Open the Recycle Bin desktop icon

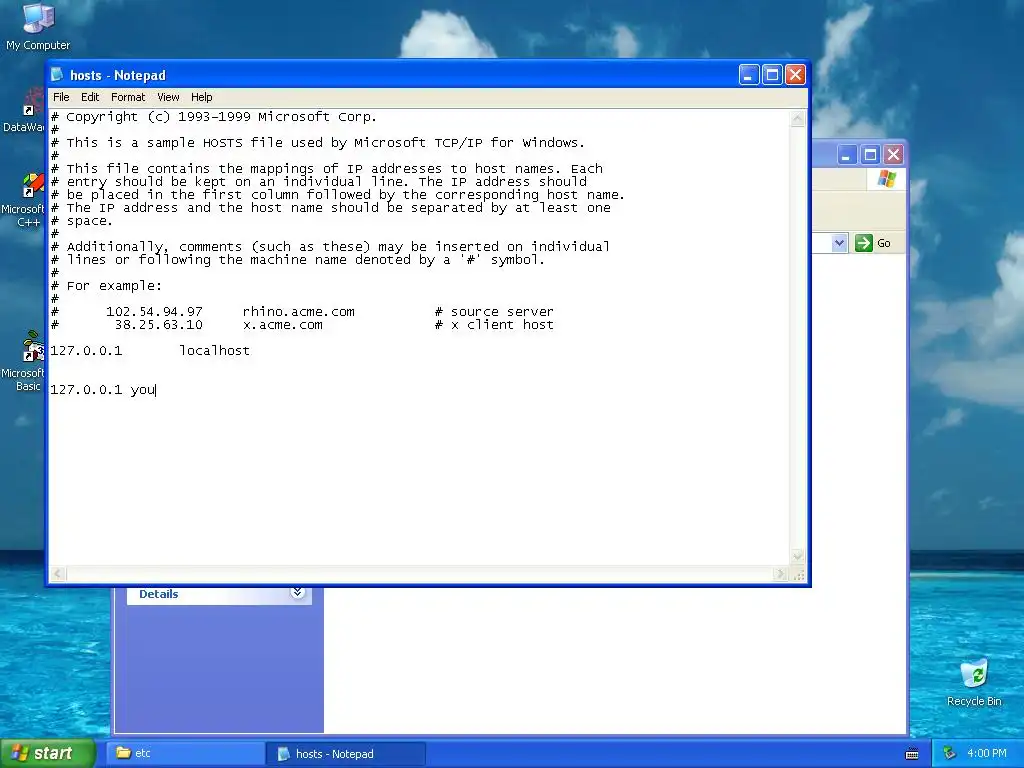coord(974,682)
